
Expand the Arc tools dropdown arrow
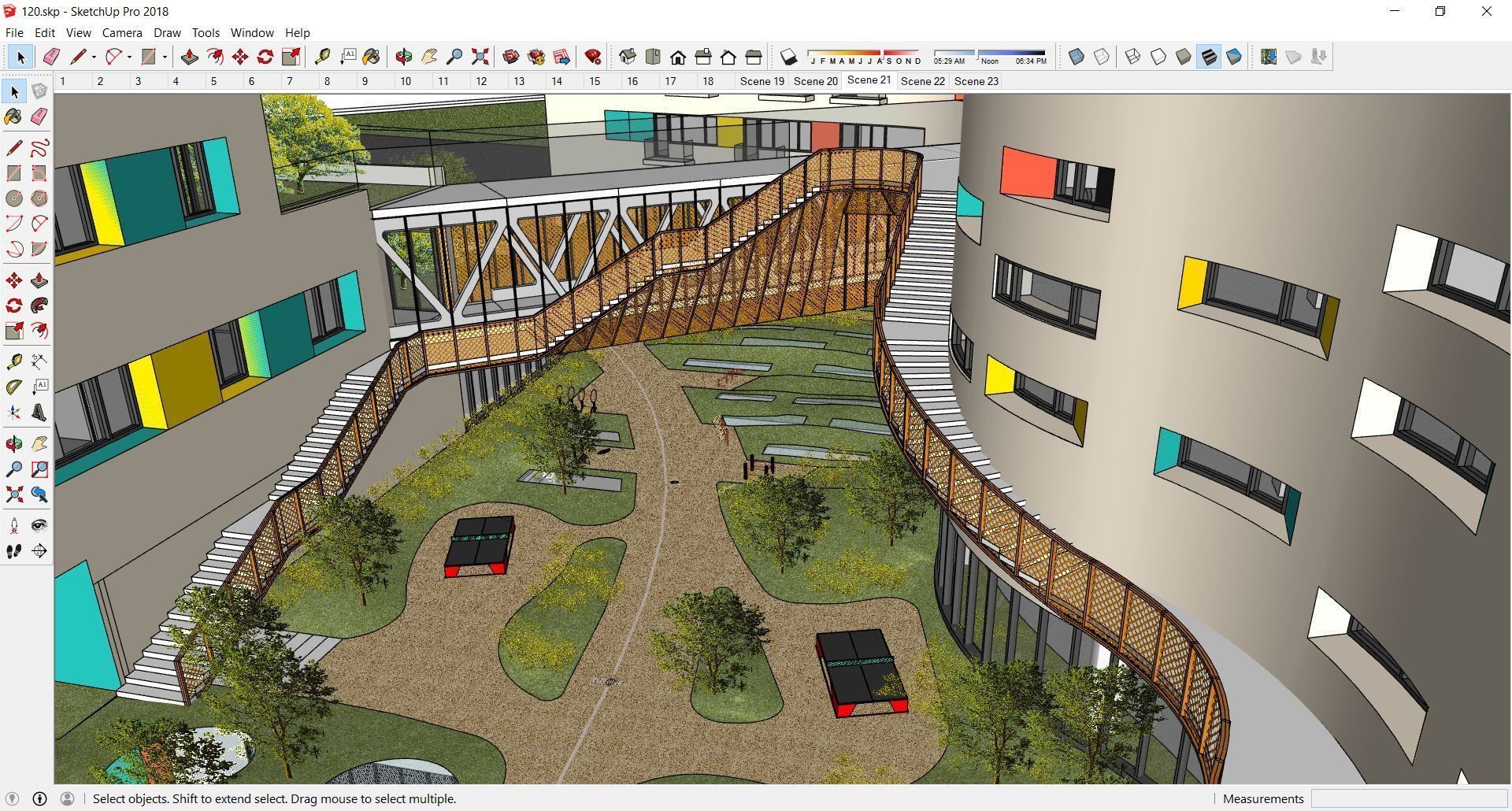129,57
